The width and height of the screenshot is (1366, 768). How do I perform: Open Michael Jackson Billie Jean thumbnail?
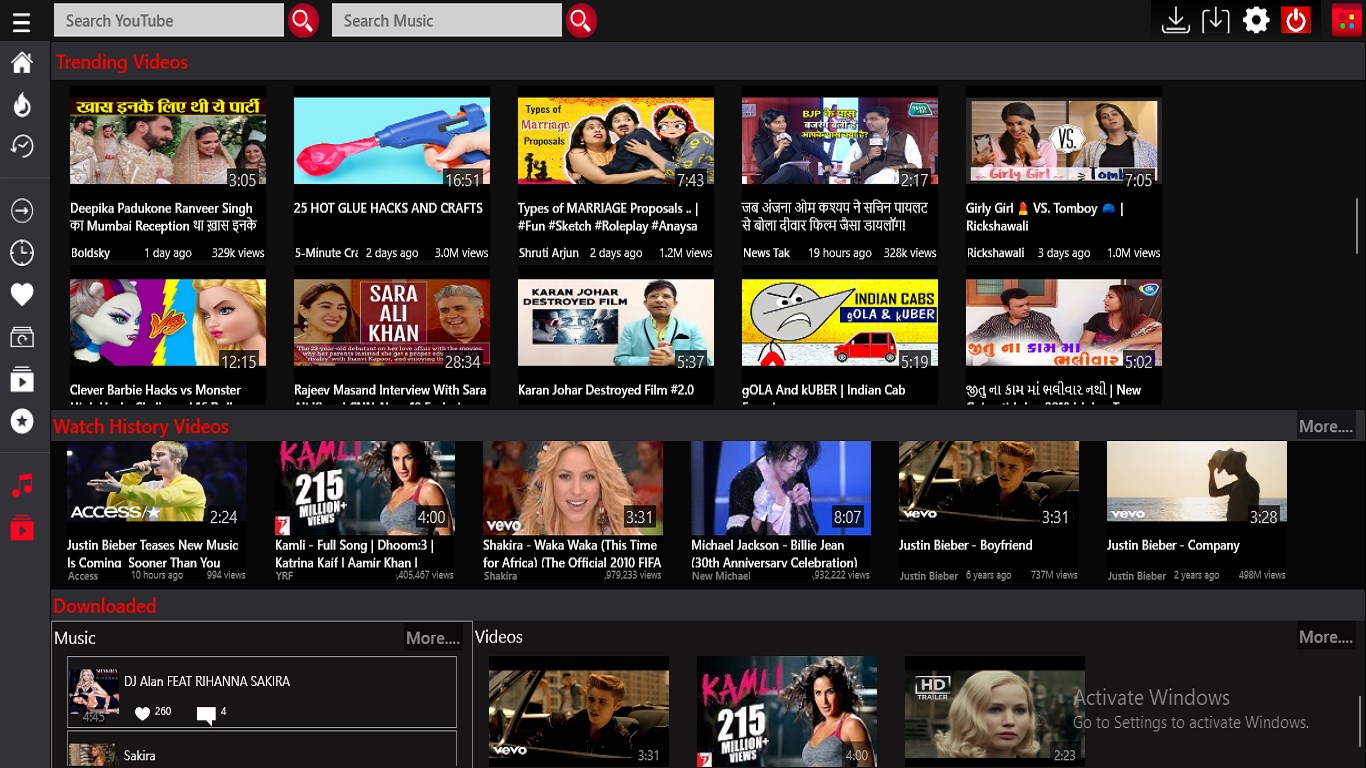tap(781, 488)
